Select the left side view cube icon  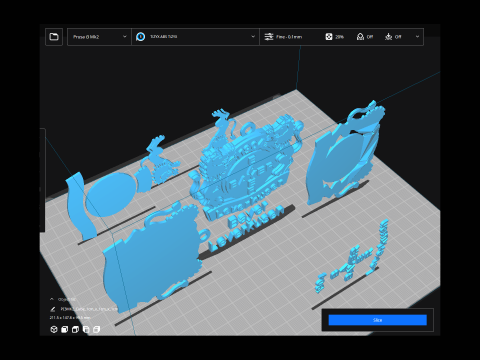[86, 329]
